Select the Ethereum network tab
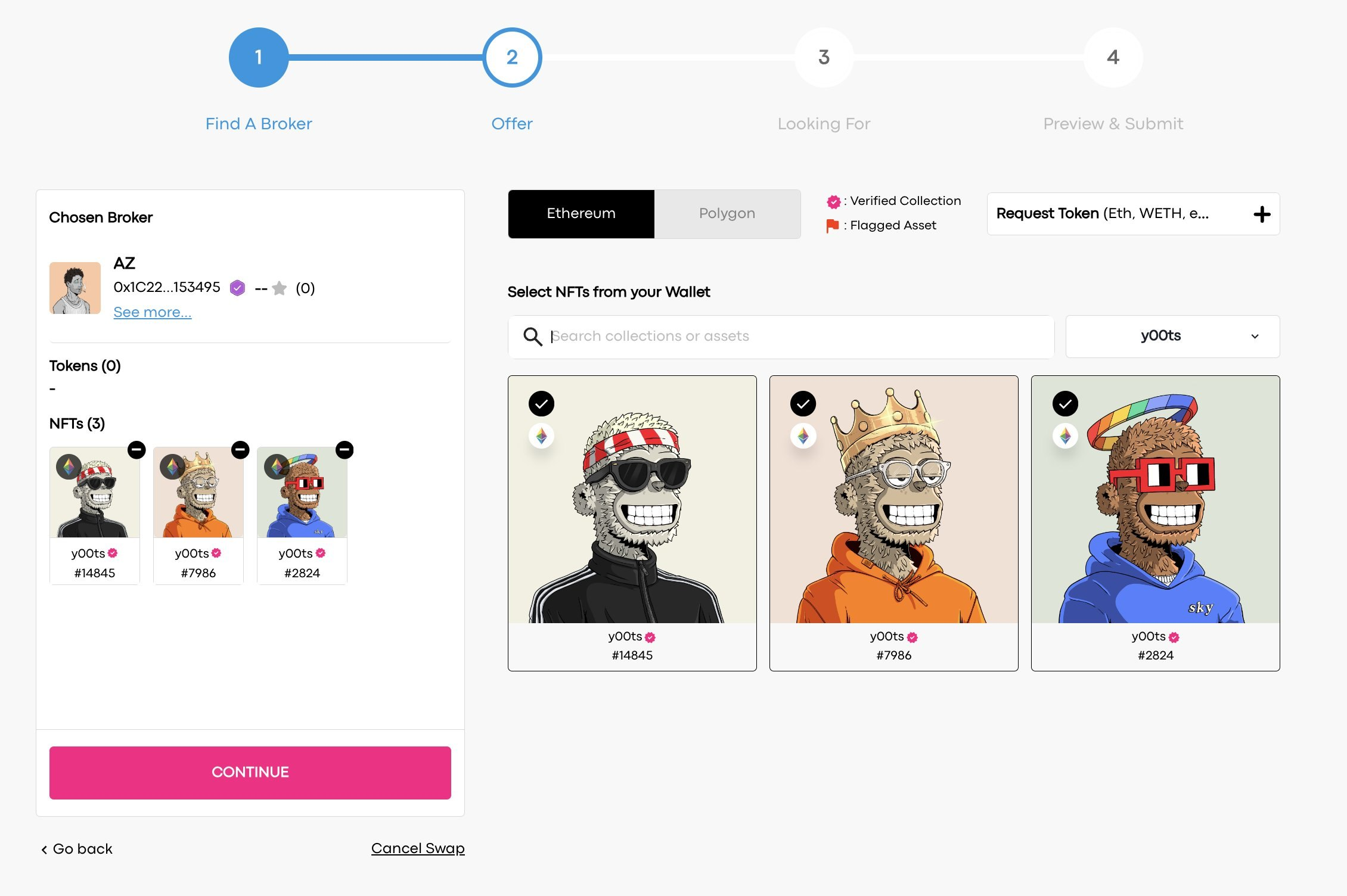The height and width of the screenshot is (896, 1347). tap(581, 214)
